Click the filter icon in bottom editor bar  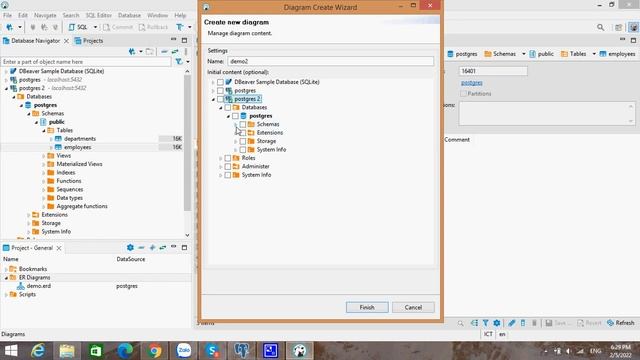click(x=485, y=323)
